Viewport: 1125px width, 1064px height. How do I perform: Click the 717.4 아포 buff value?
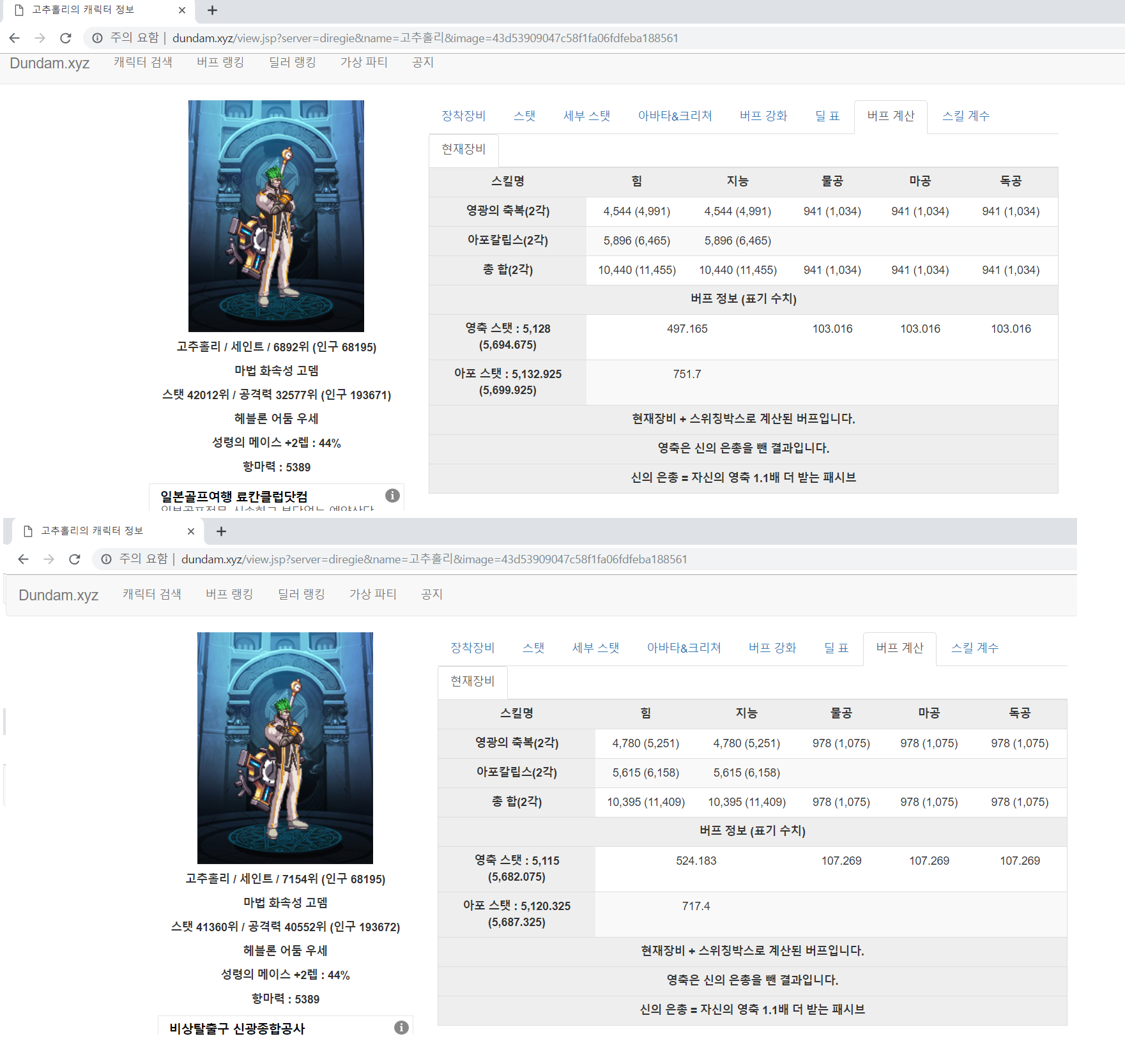696,906
